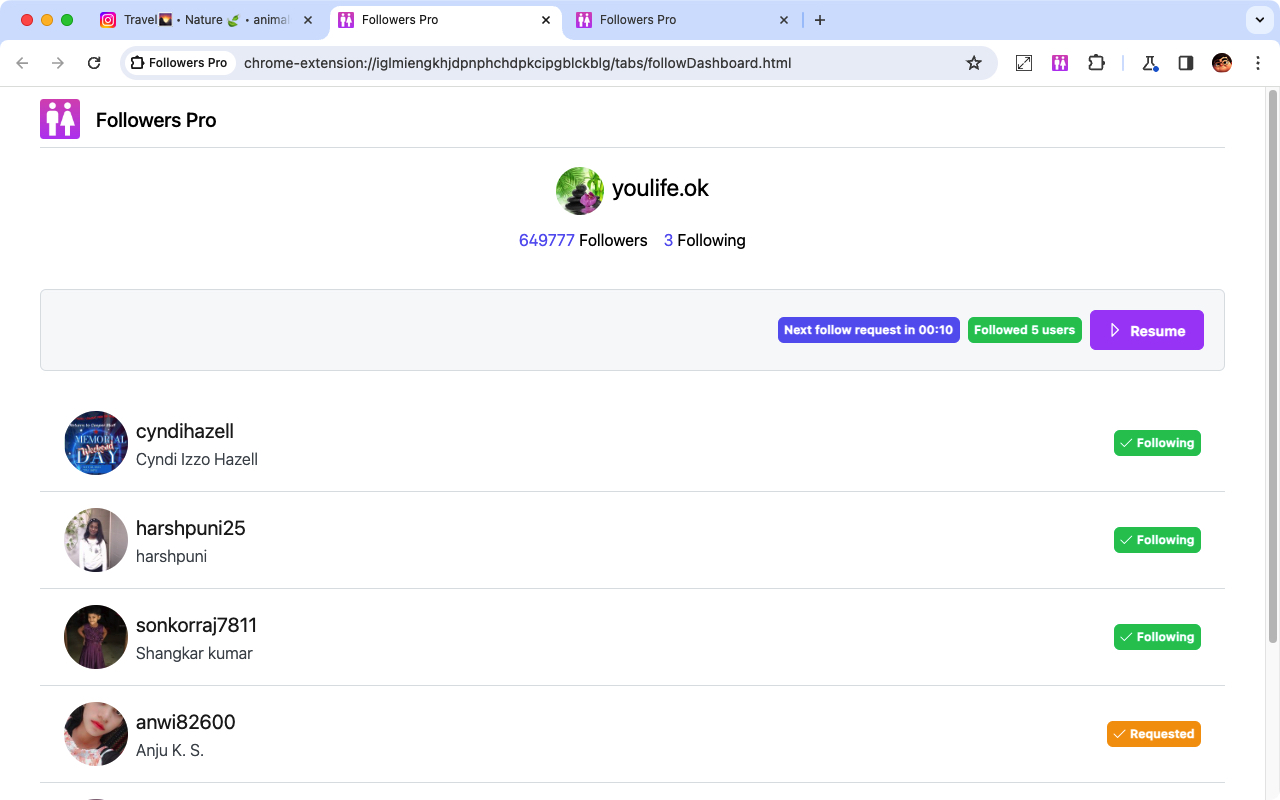Screen dimensions: 1280x800
Task: Open the Chrome three-dot menu
Action: point(1258,62)
